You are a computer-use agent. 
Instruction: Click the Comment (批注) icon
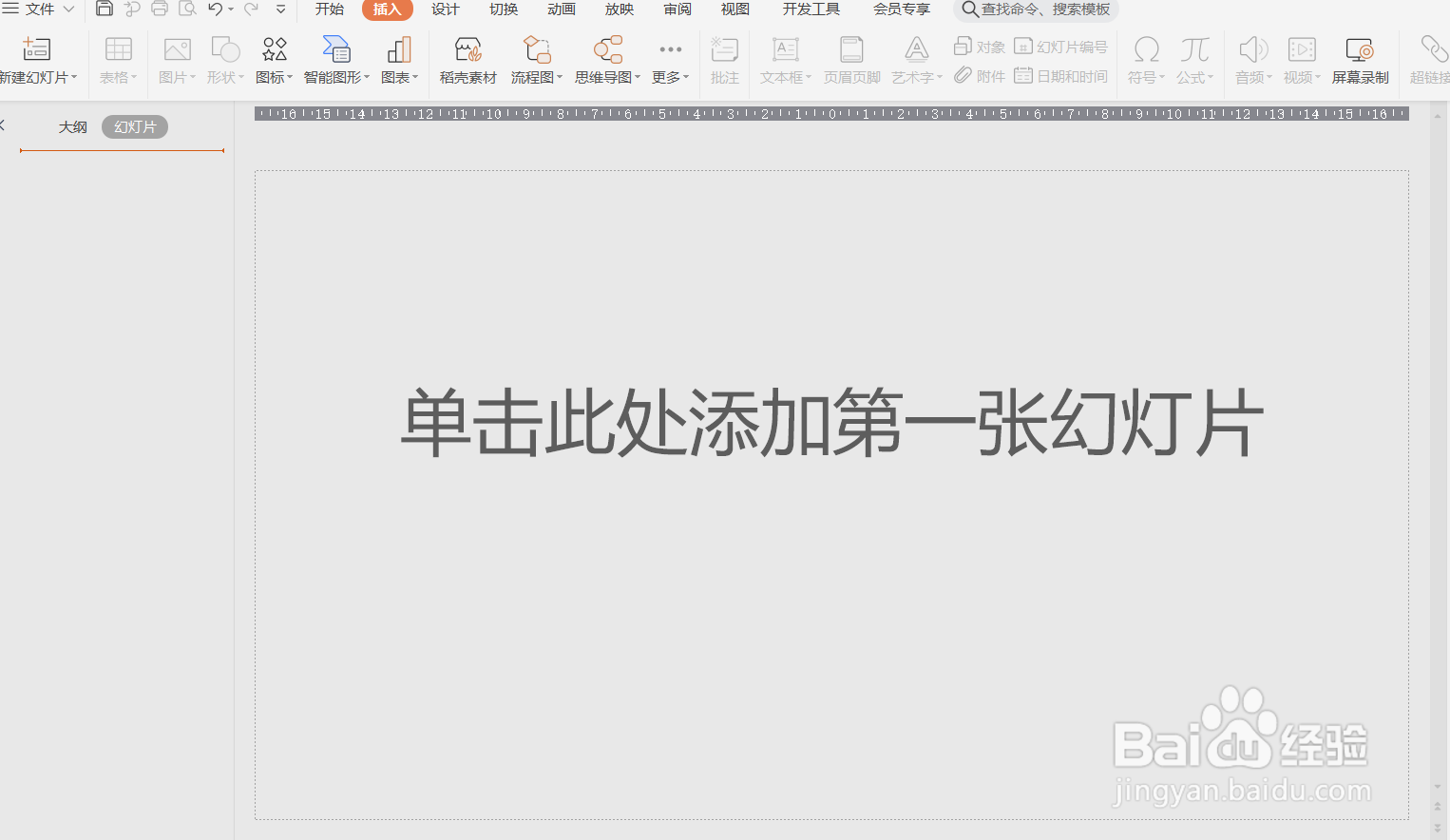(724, 49)
